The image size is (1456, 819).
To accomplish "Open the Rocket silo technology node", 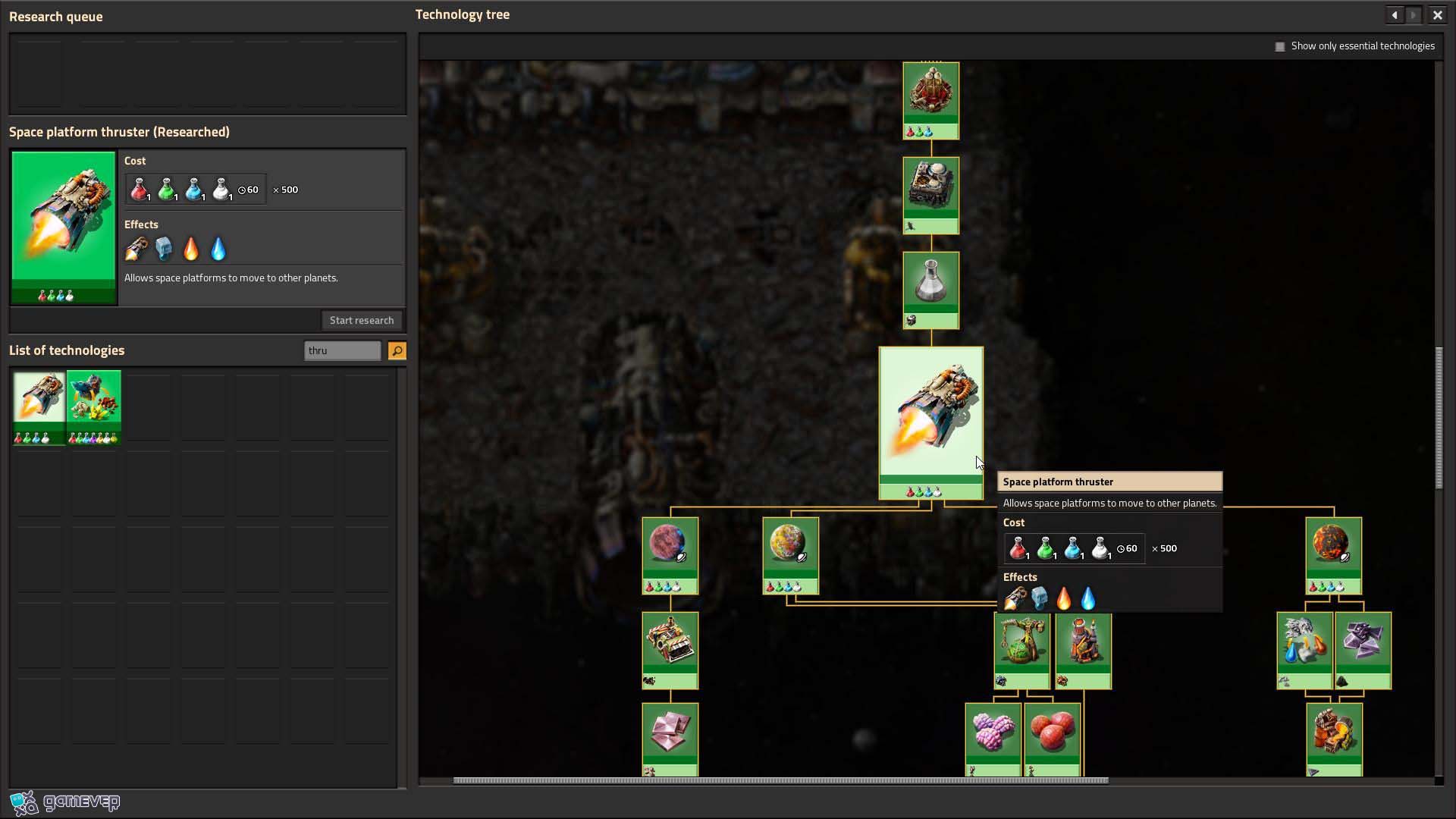I will click(930, 101).
